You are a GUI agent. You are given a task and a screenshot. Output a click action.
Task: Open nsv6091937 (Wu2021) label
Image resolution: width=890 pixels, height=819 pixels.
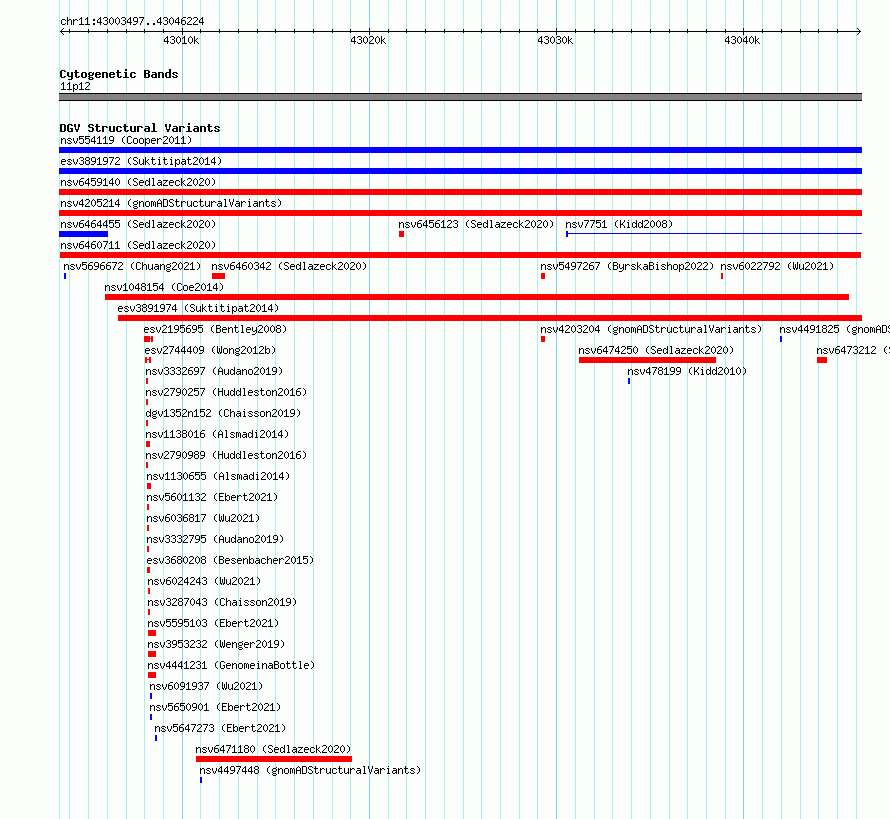pyautogui.click(x=206, y=686)
